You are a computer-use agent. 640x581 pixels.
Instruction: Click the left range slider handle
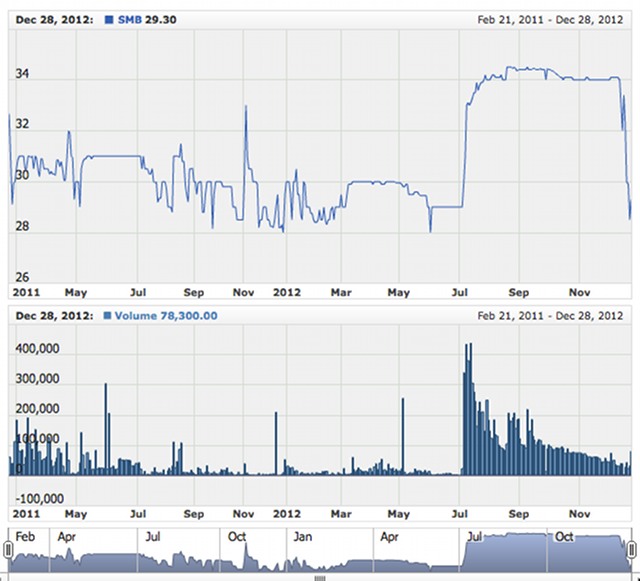[8, 550]
